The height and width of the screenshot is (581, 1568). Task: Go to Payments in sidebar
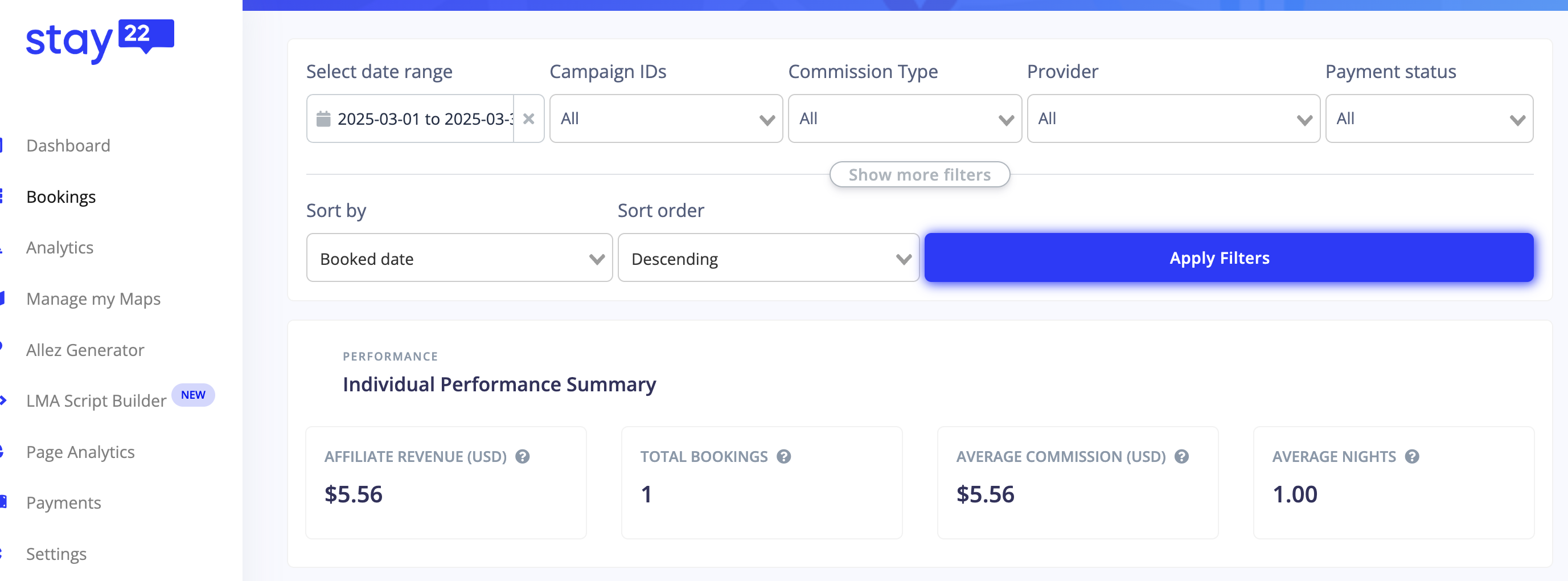(63, 502)
